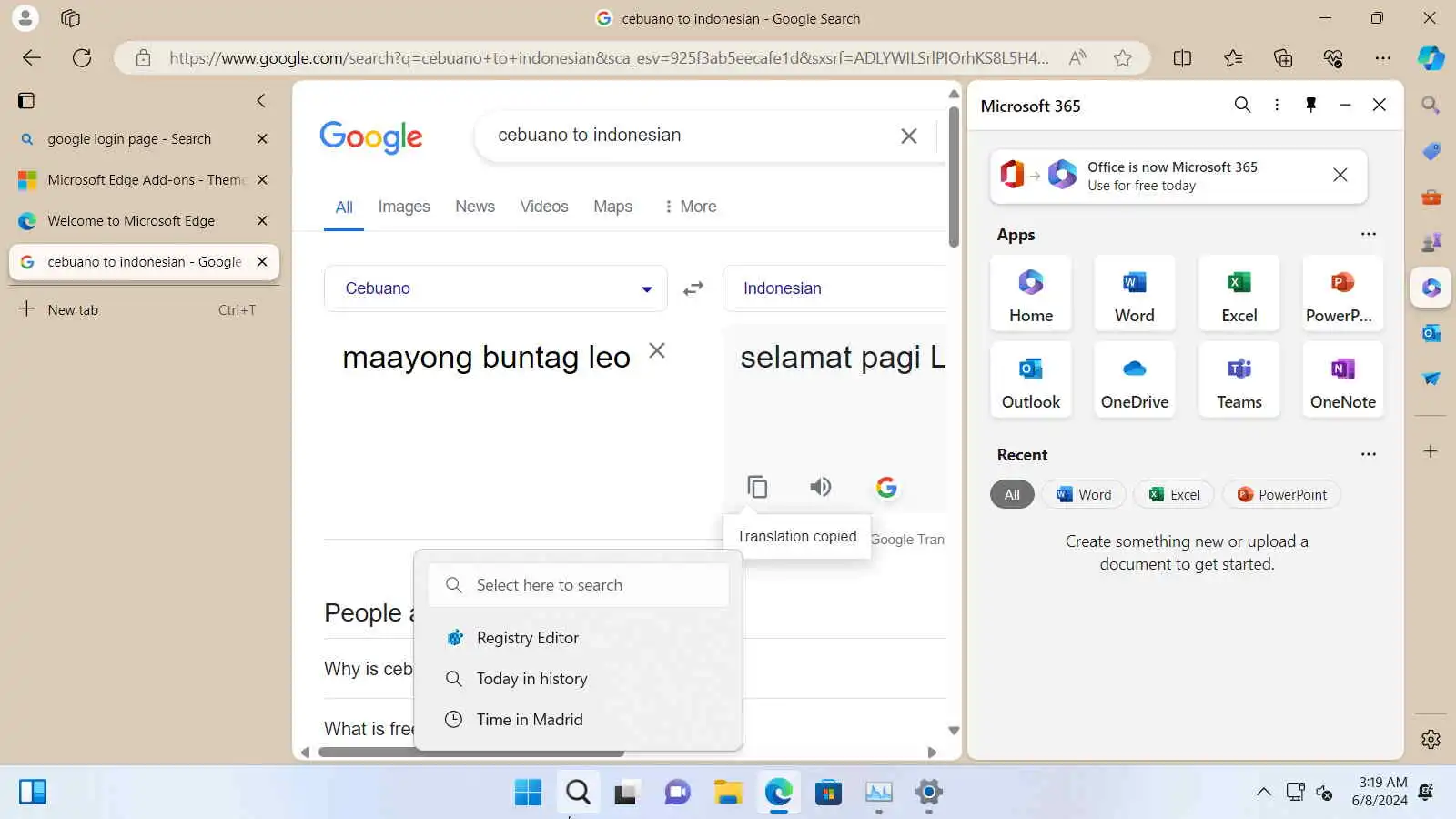The width and height of the screenshot is (1456, 819).
Task: Open the Cebuano source language dropdown
Action: point(496,288)
